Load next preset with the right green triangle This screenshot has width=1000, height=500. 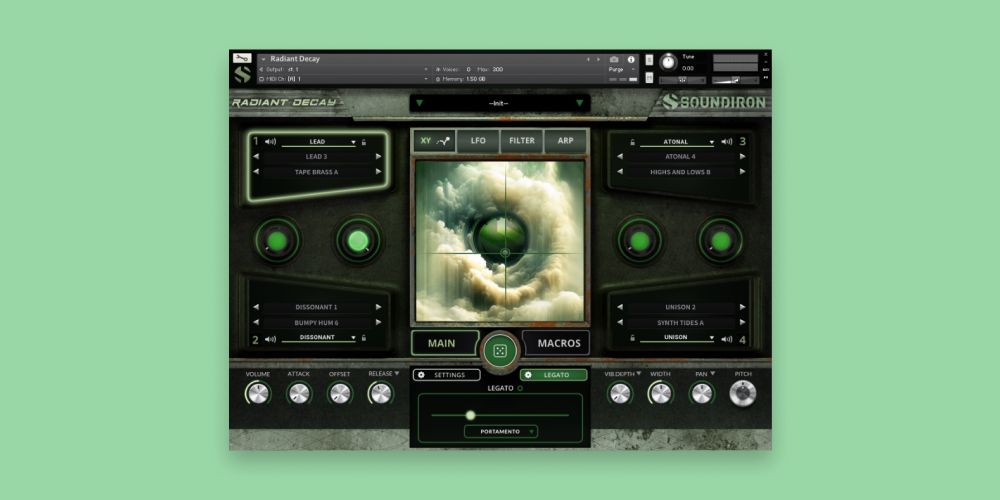(580, 103)
